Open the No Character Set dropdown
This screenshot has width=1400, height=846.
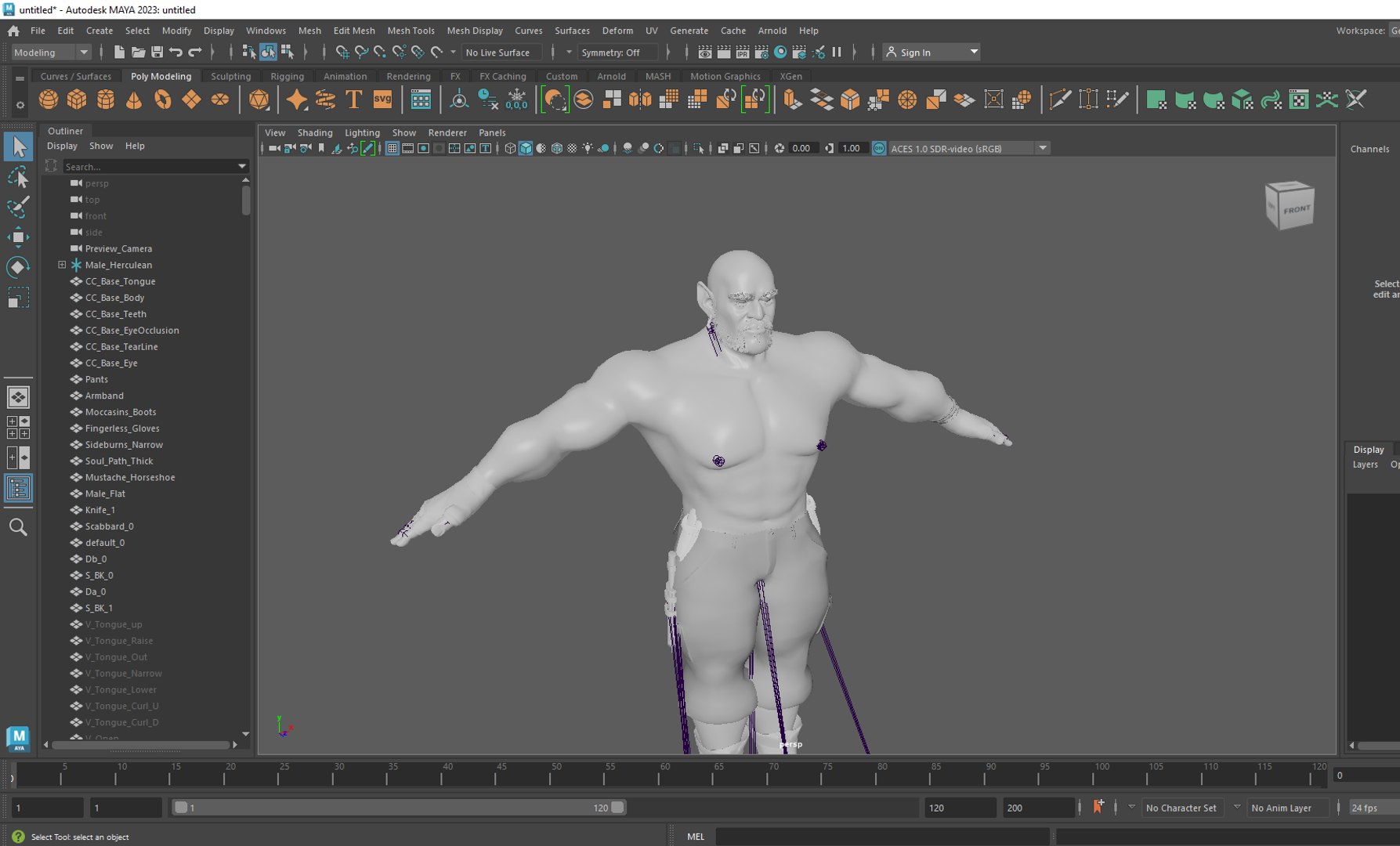[1181, 808]
